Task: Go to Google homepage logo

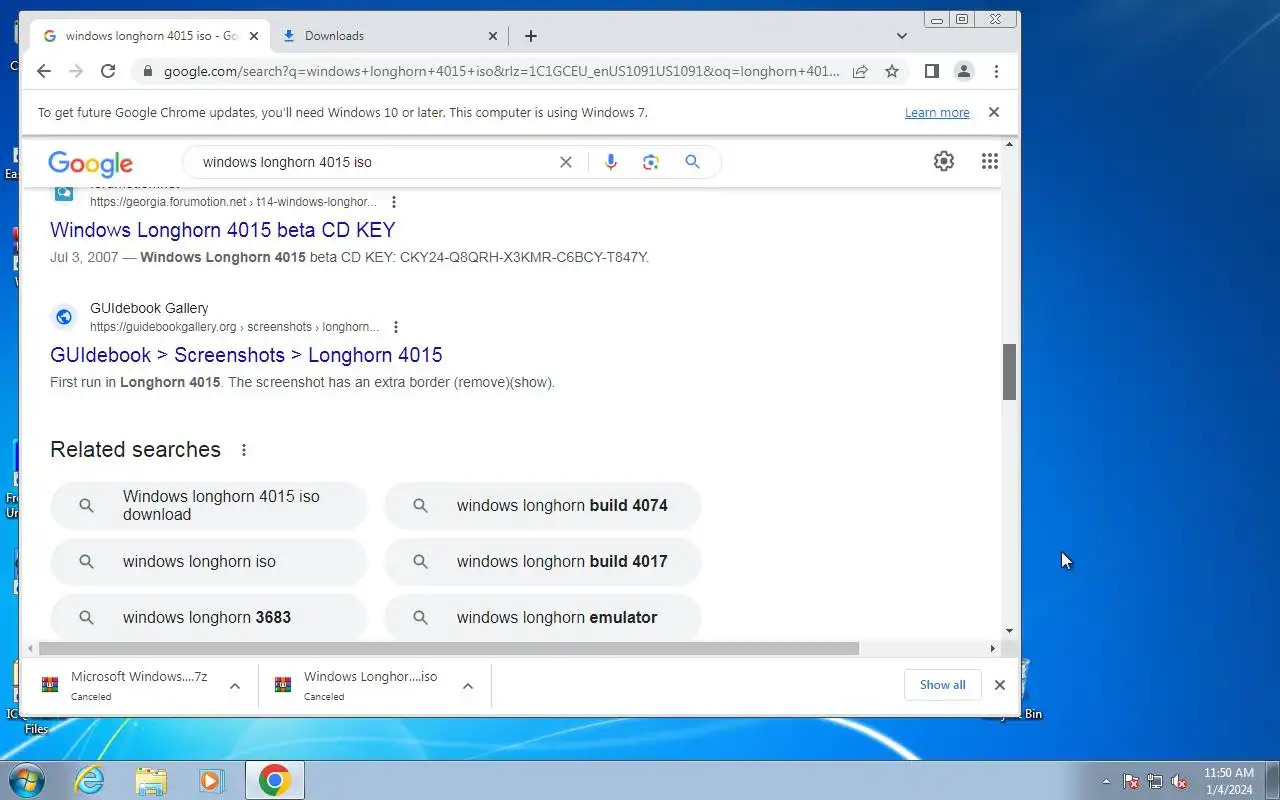Action: click(x=90, y=163)
